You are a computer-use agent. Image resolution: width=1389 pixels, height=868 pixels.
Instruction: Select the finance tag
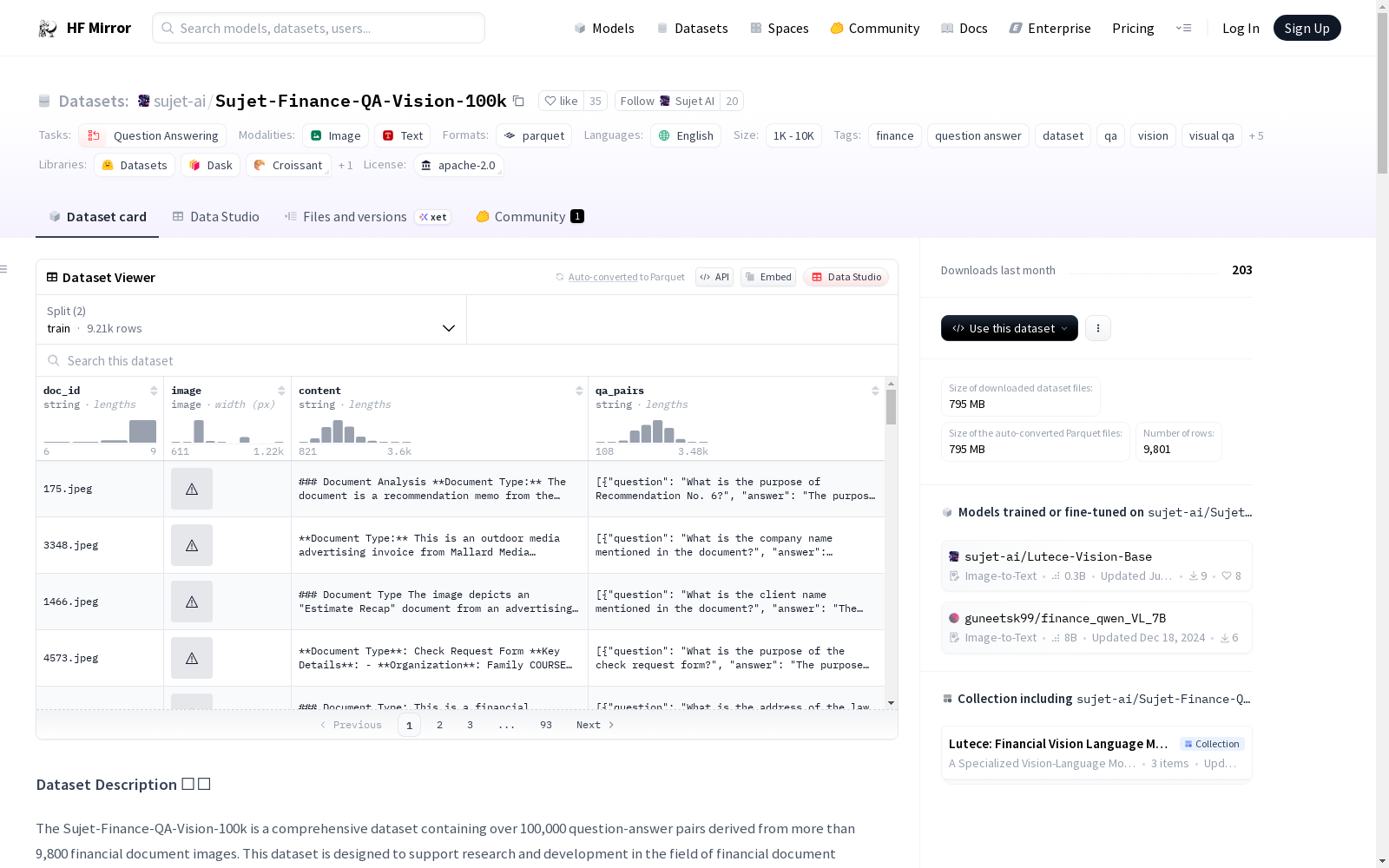coord(895,135)
